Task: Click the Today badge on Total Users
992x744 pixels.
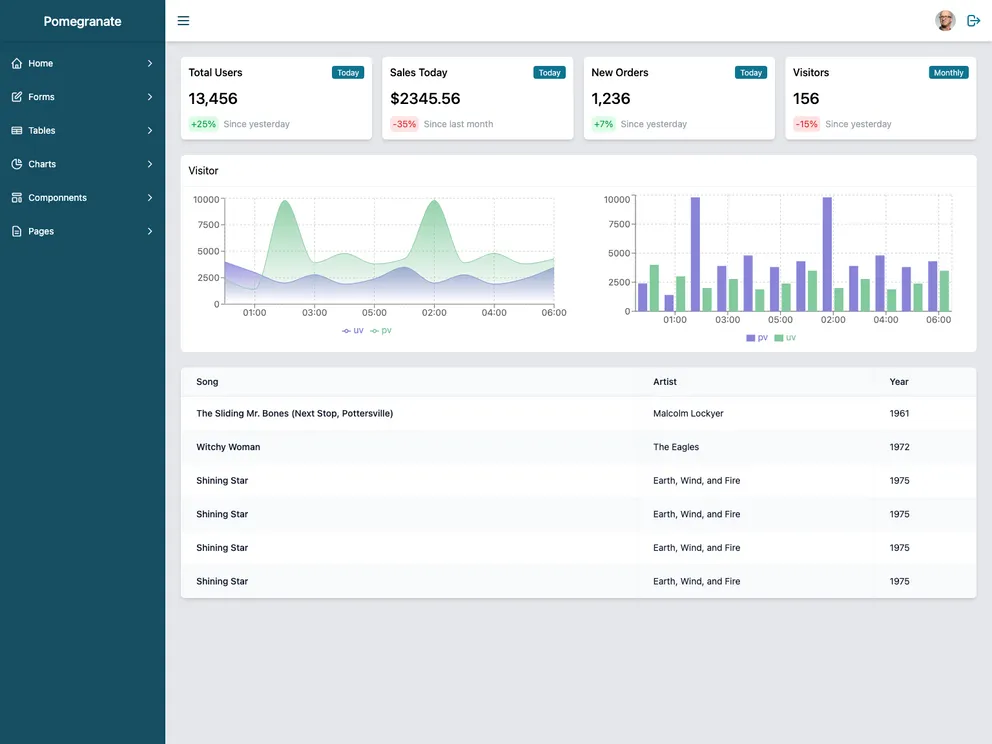Action: 348,73
